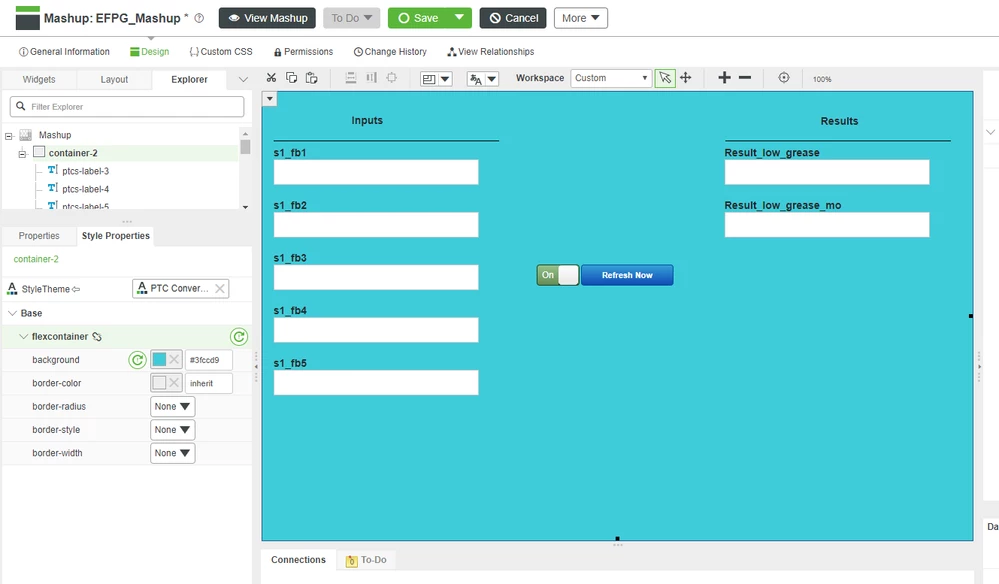
Task: Open the To Do dropdown
Action: 351,18
